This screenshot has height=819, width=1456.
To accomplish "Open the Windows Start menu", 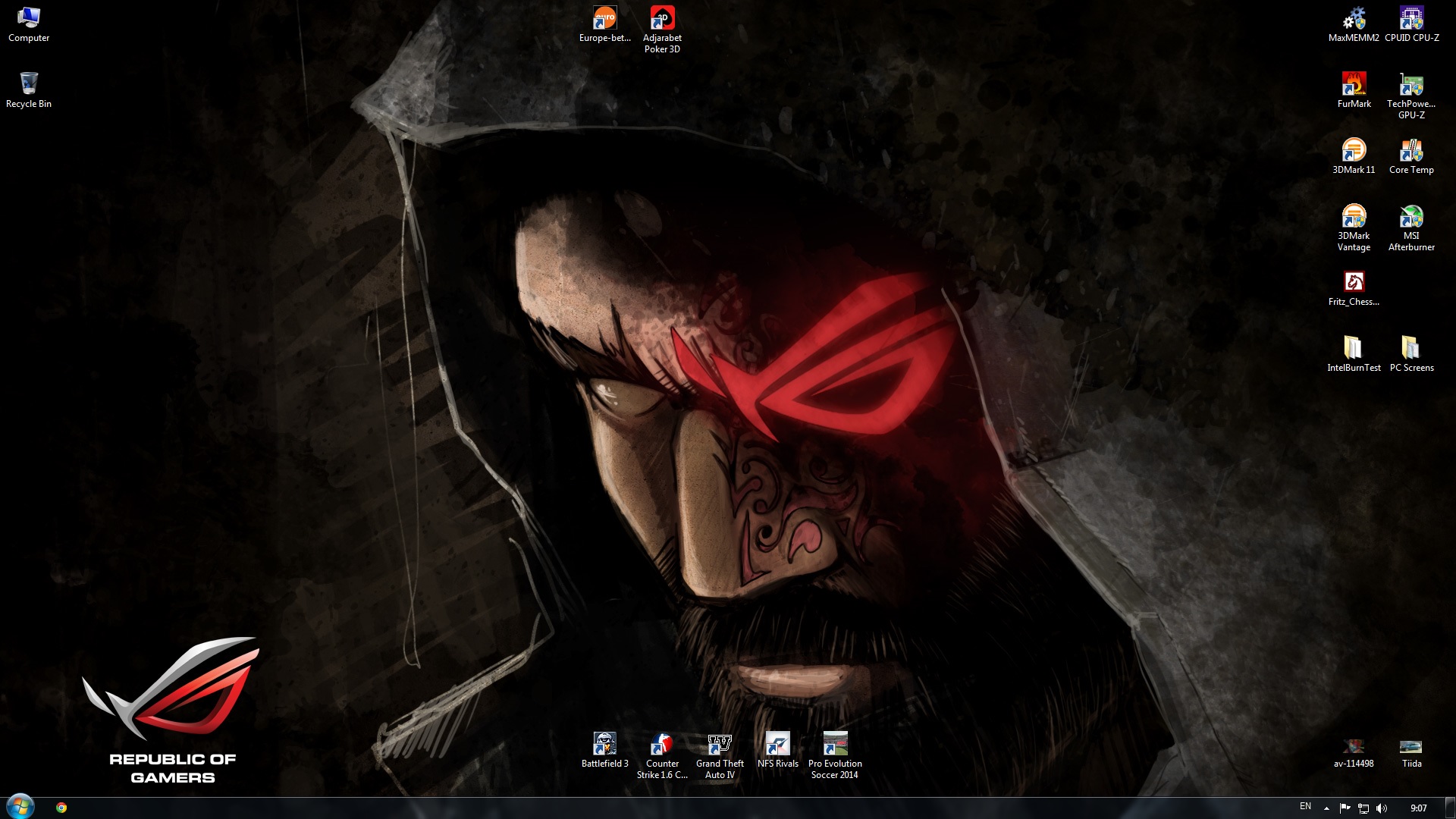I will [x=20, y=807].
